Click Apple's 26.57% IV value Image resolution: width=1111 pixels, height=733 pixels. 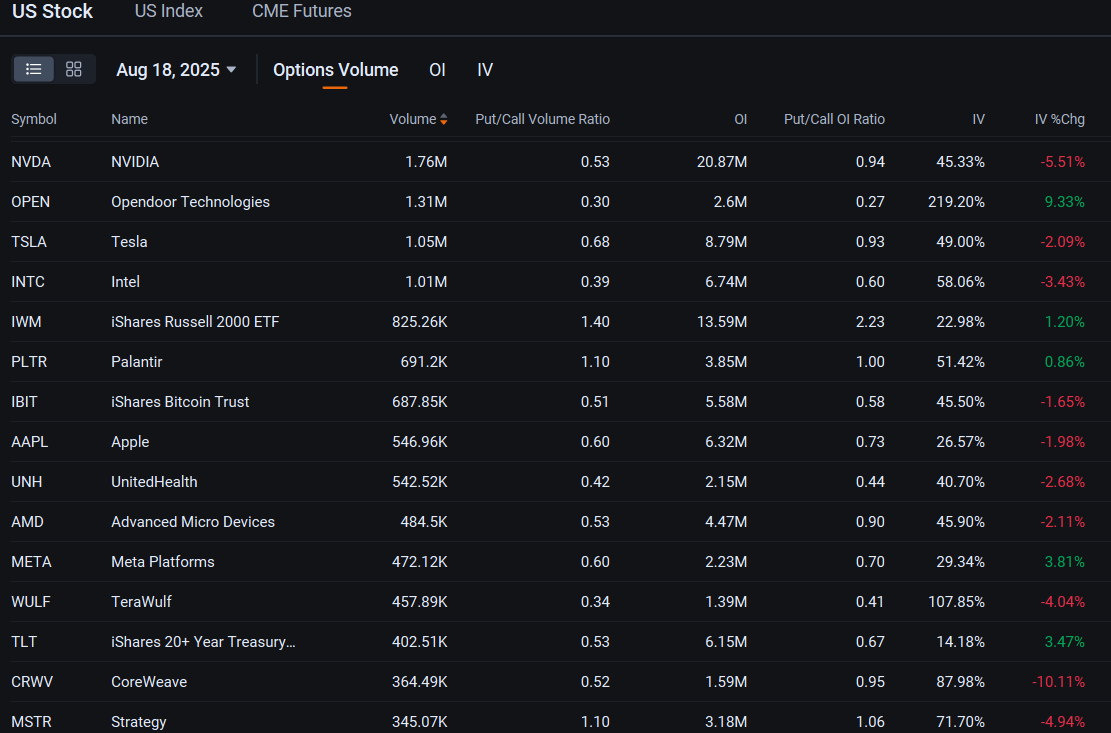(961, 442)
